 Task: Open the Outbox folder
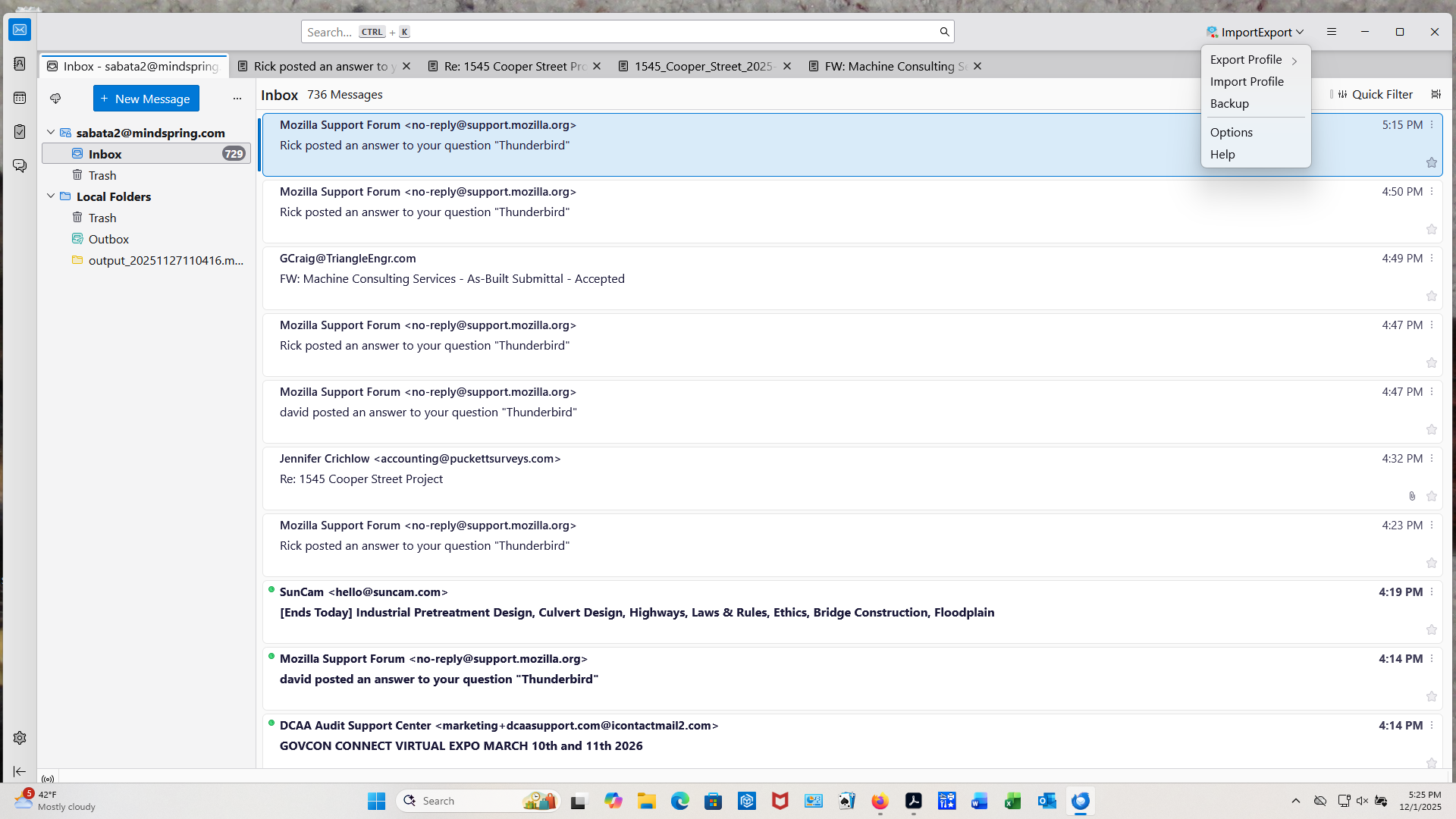[x=108, y=239]
